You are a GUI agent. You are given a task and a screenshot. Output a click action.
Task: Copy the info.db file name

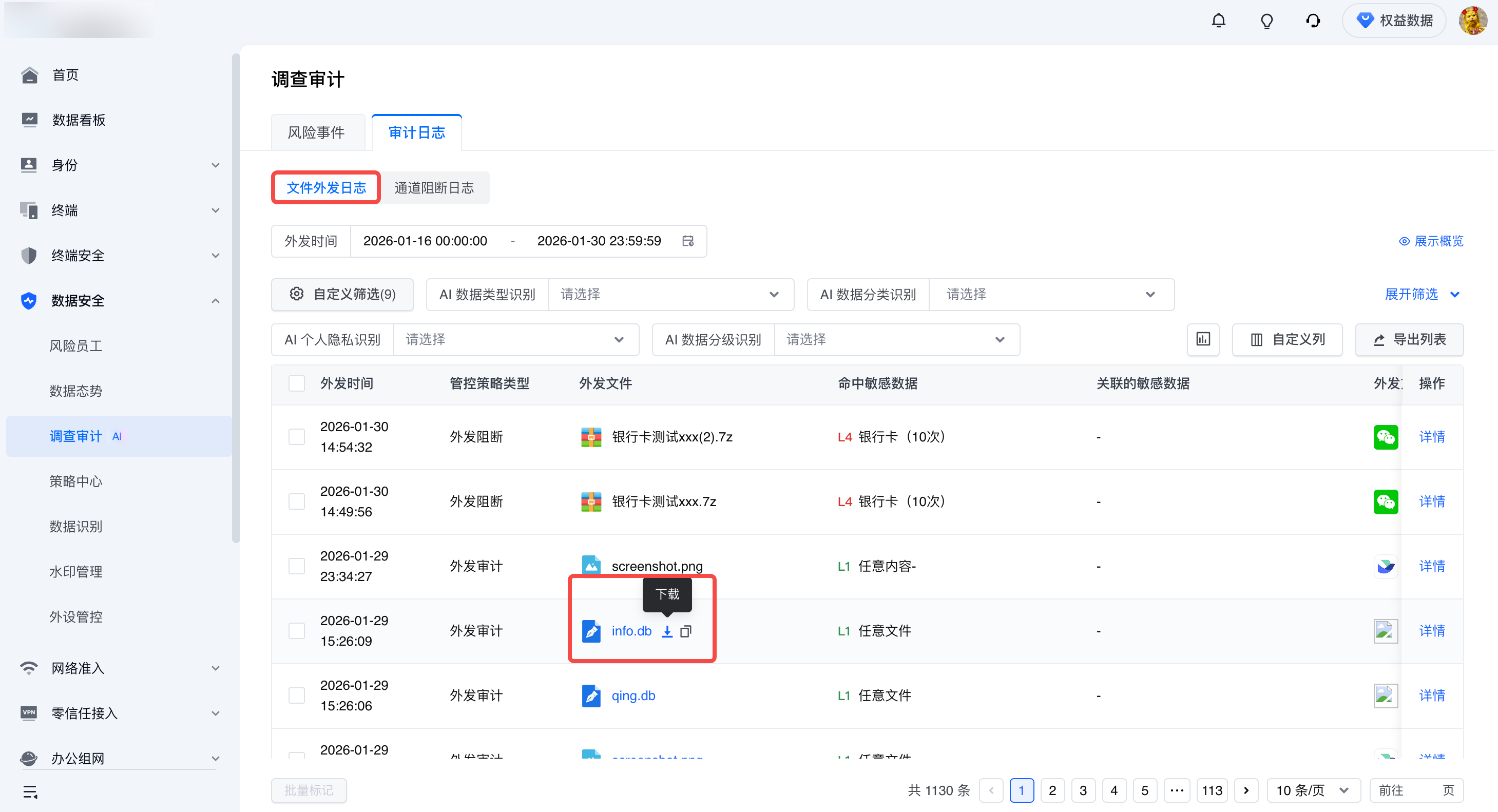click(686, 631)
